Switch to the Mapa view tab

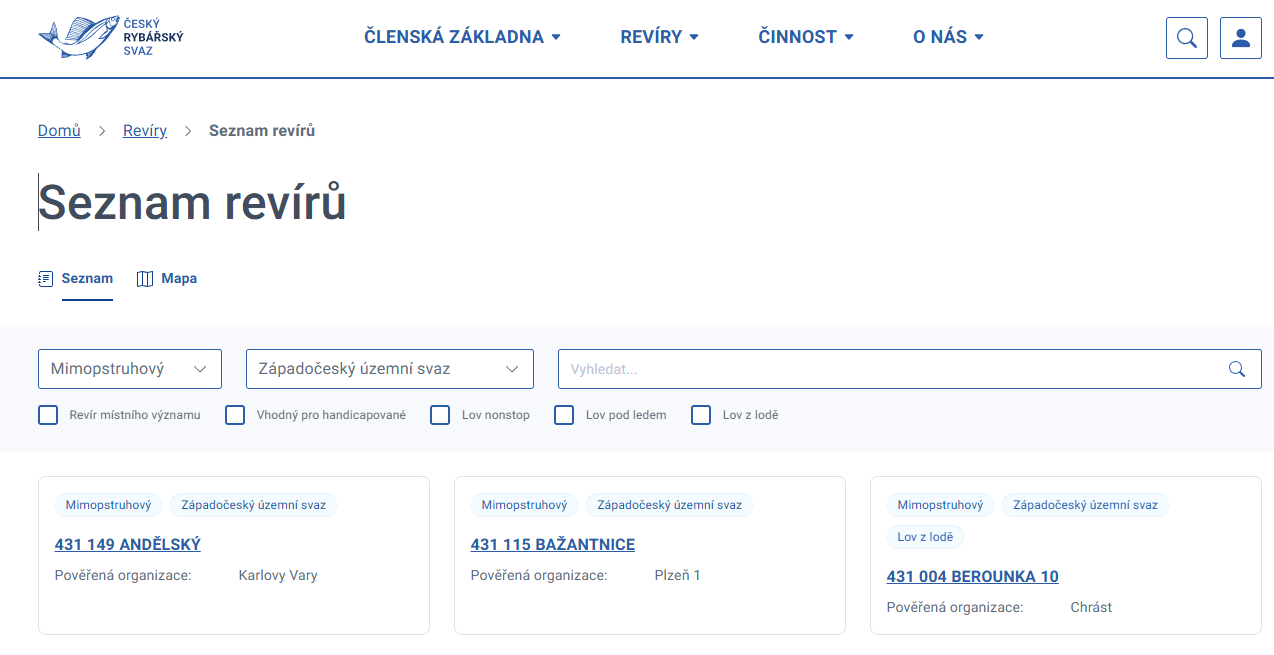pyautogui.click(x=167, y=279)
